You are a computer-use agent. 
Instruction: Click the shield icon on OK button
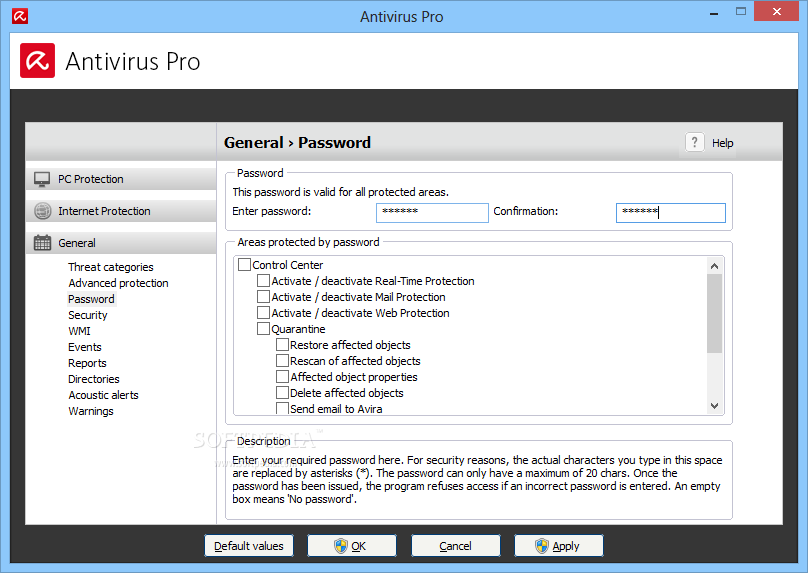(x=341, y=546)
